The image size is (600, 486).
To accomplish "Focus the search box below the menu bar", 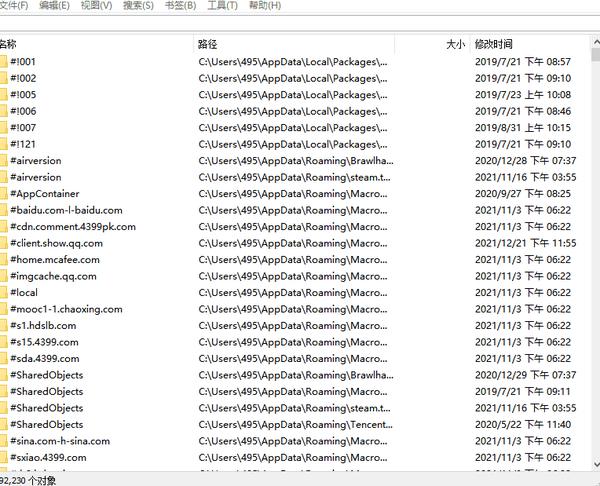I will click(300, 23).
